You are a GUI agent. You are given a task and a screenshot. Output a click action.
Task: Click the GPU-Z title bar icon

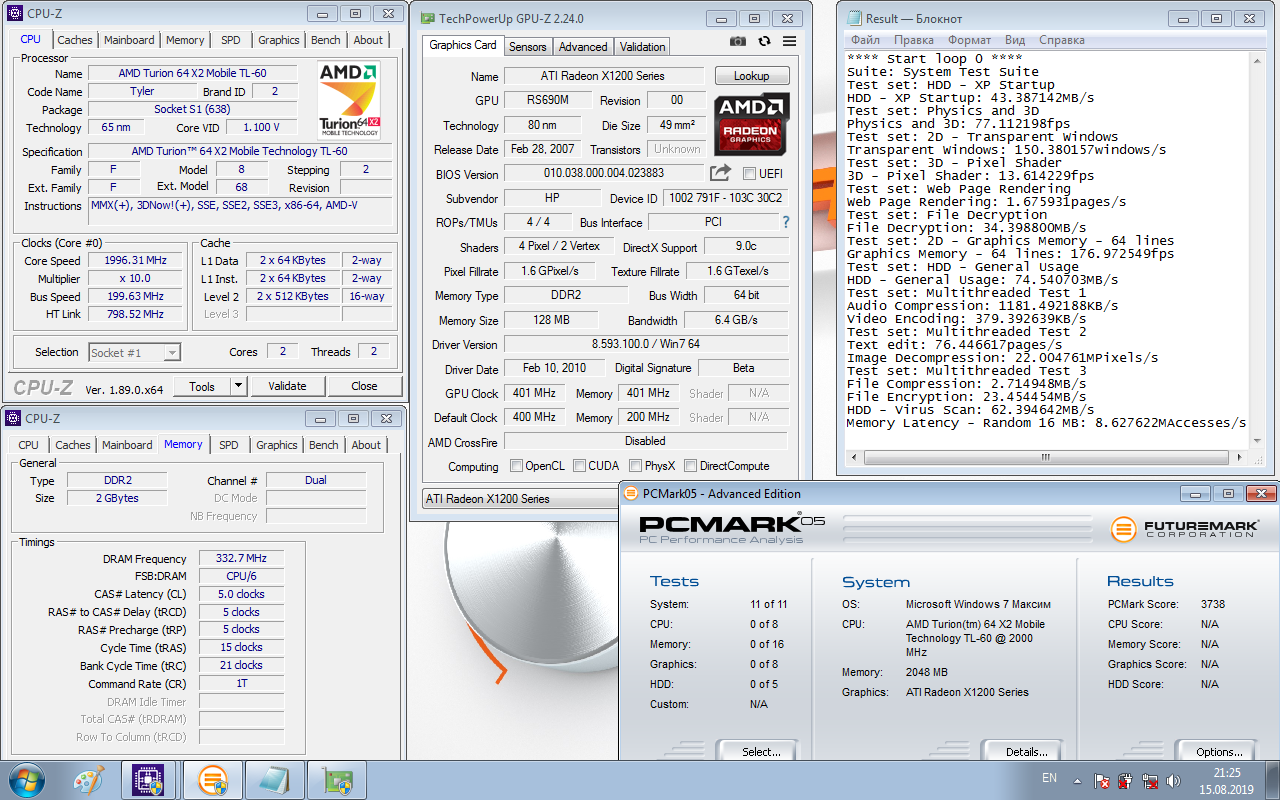click(x=428, y=18)
